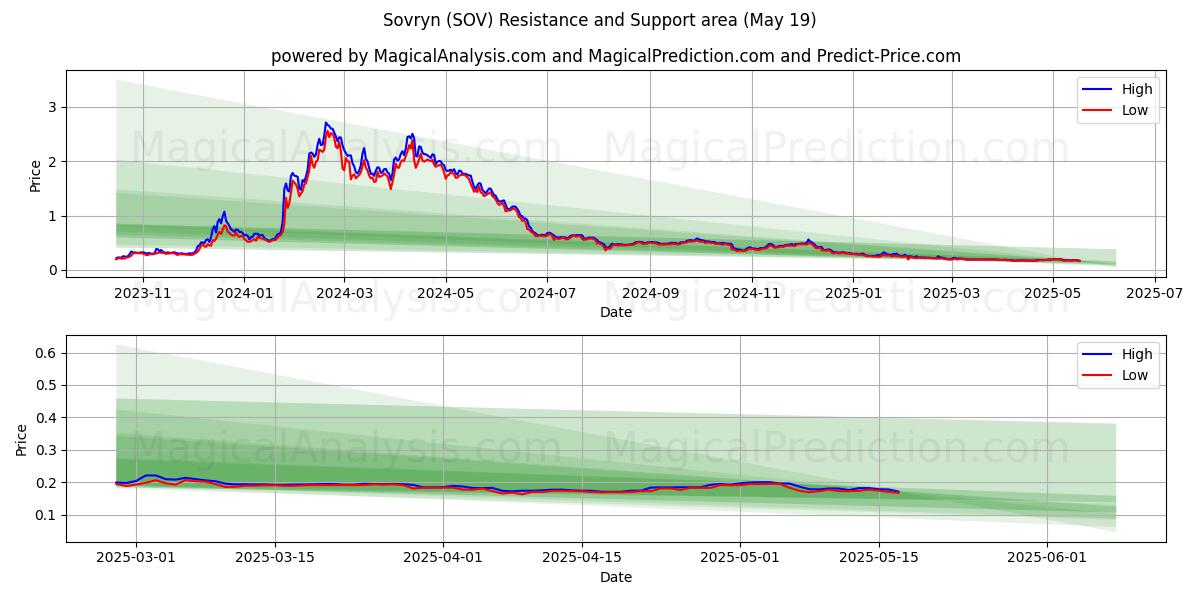Click the '0' price tick on upper chart
This screenshot has height=600, width=1200.
54,271
